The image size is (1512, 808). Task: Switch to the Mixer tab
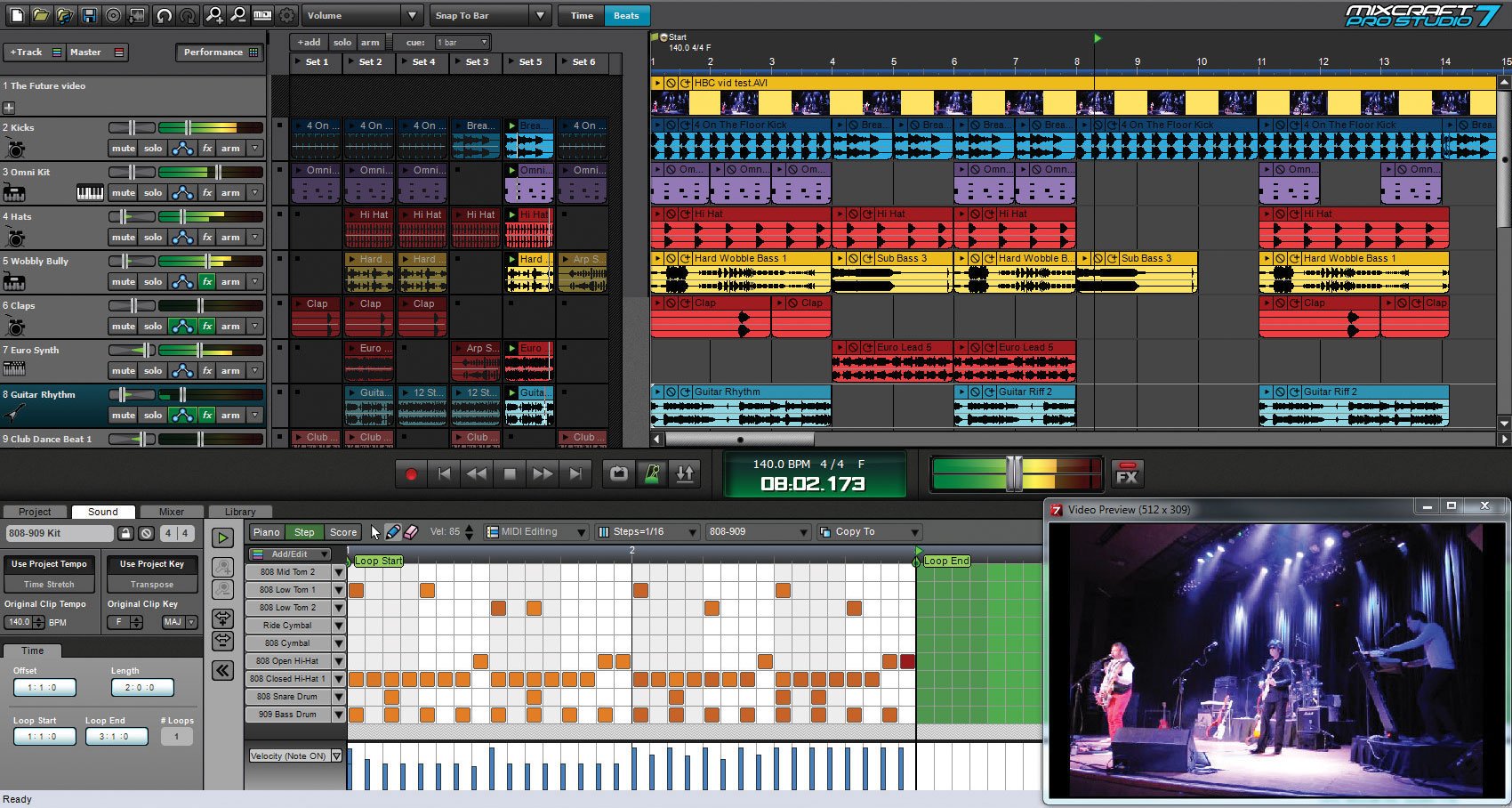171,511
